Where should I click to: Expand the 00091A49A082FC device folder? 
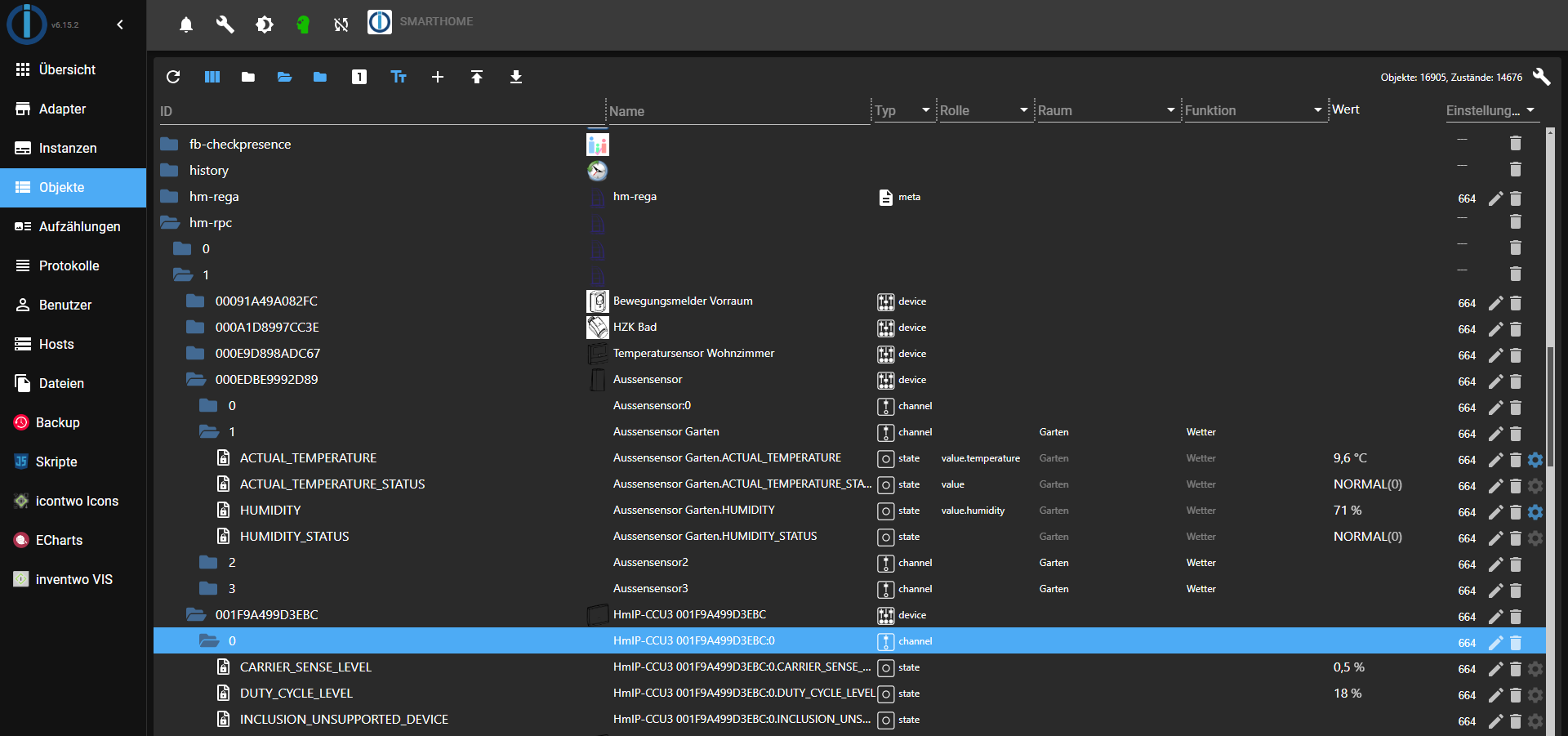click(195, 301)
